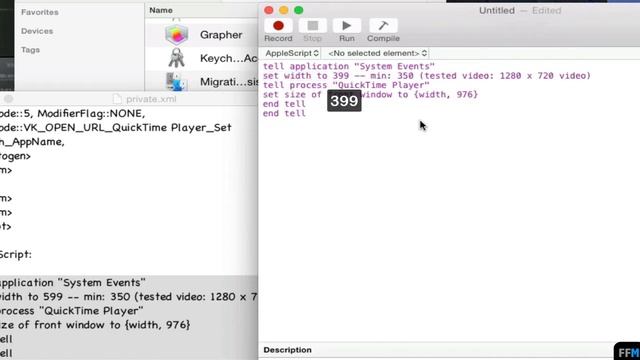
Task: Click the Description header in Script Editor
Action: [x=287, y=350]
